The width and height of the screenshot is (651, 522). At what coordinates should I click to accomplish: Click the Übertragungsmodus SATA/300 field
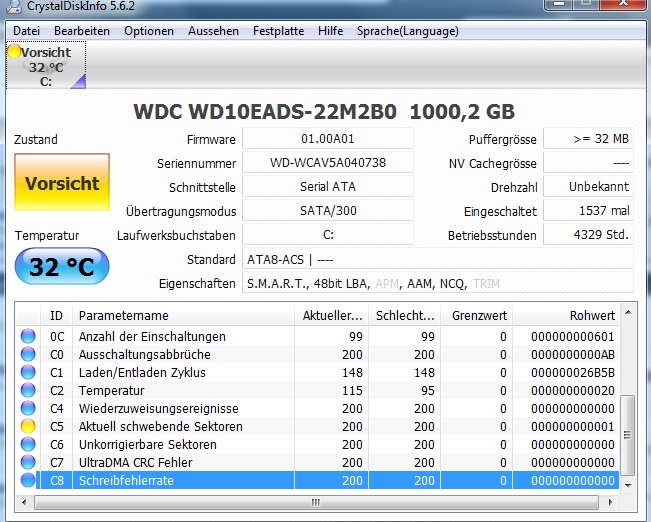click(x=328, y=211)
